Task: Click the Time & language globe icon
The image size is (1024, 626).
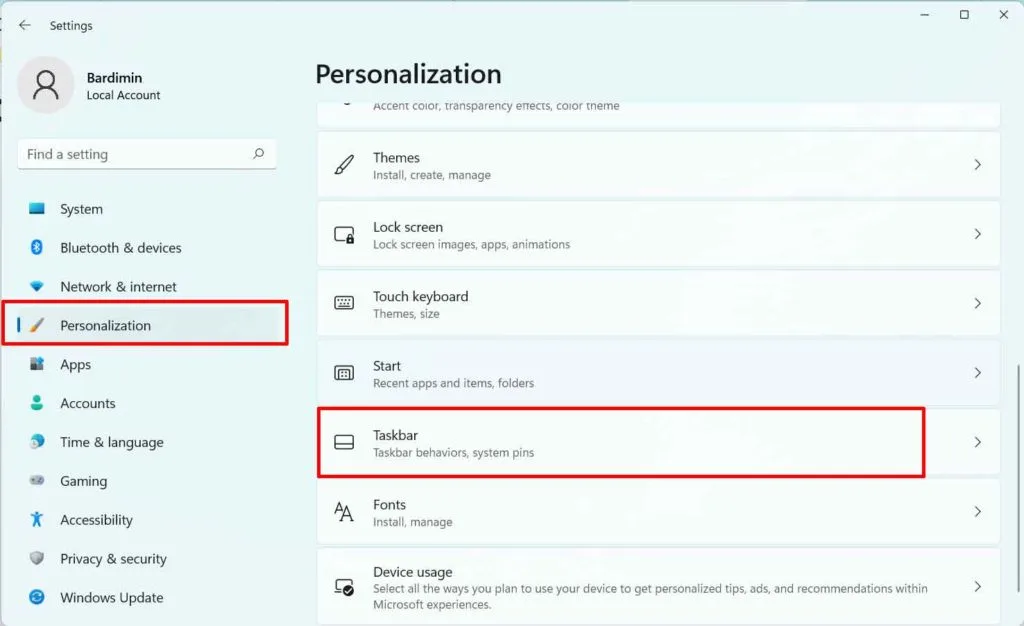Action: click(x=37, y=441)
